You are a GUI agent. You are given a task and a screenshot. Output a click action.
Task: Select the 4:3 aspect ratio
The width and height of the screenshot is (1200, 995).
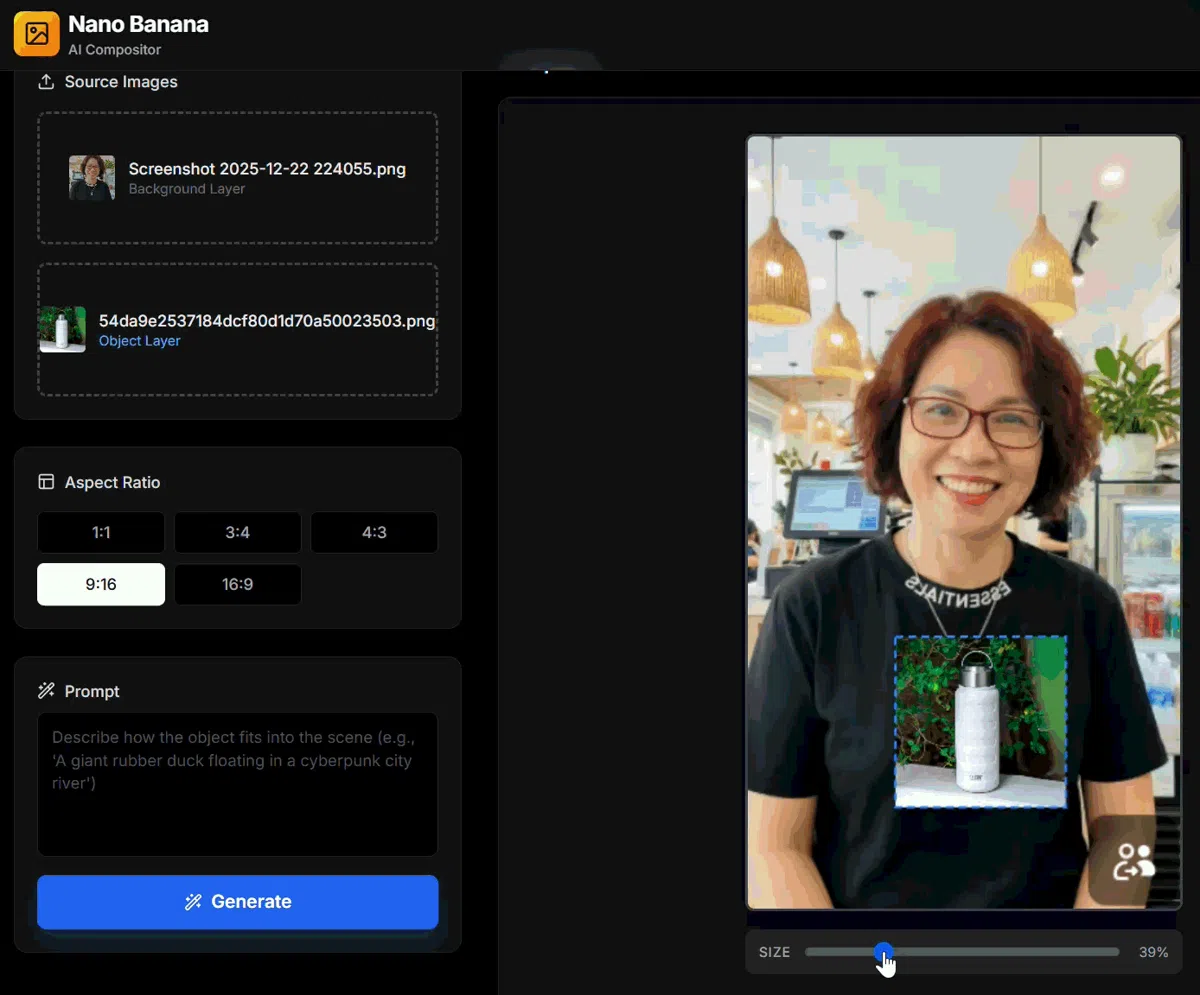(374, 532)
